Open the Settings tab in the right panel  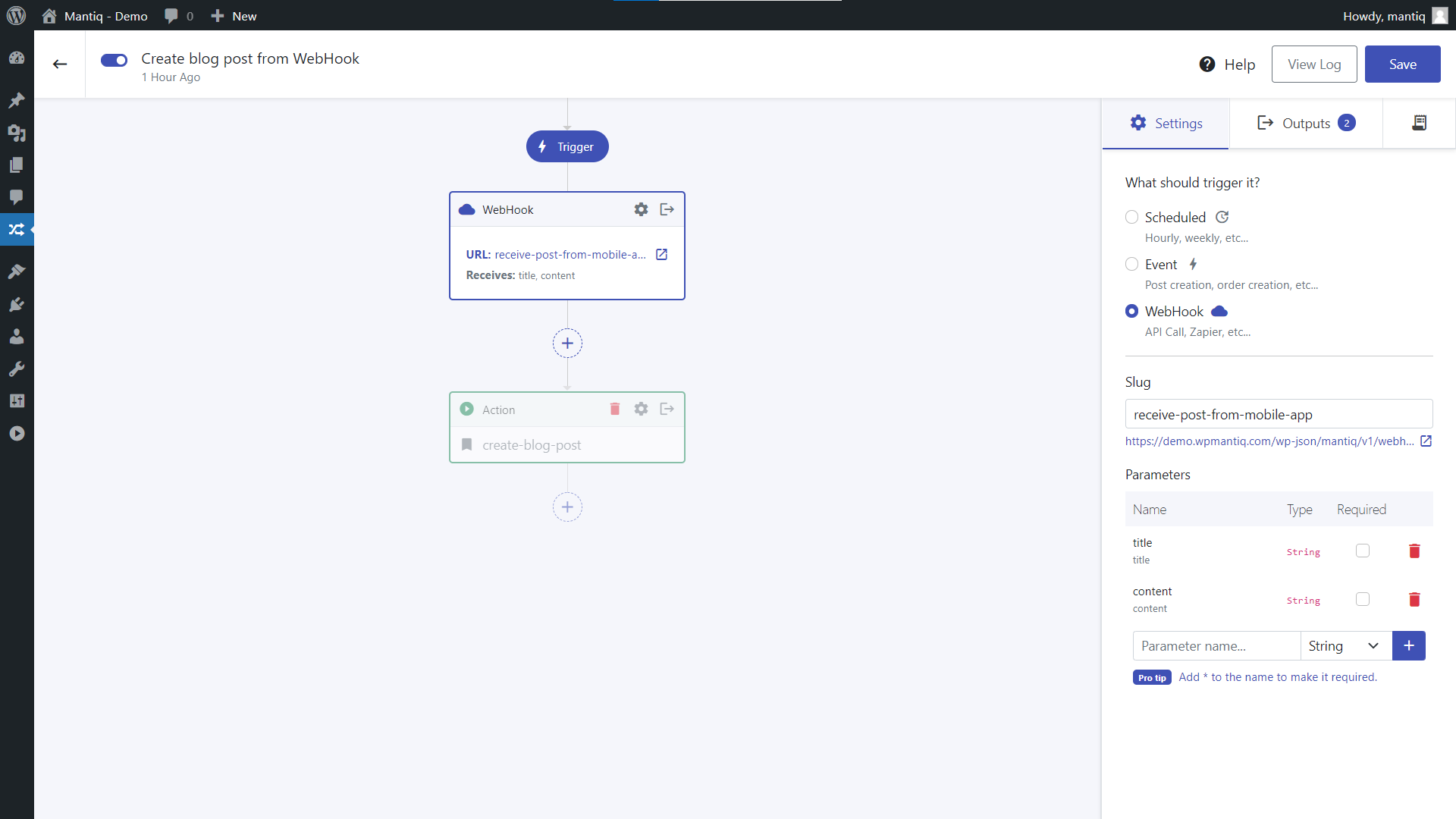[1166, 123]
